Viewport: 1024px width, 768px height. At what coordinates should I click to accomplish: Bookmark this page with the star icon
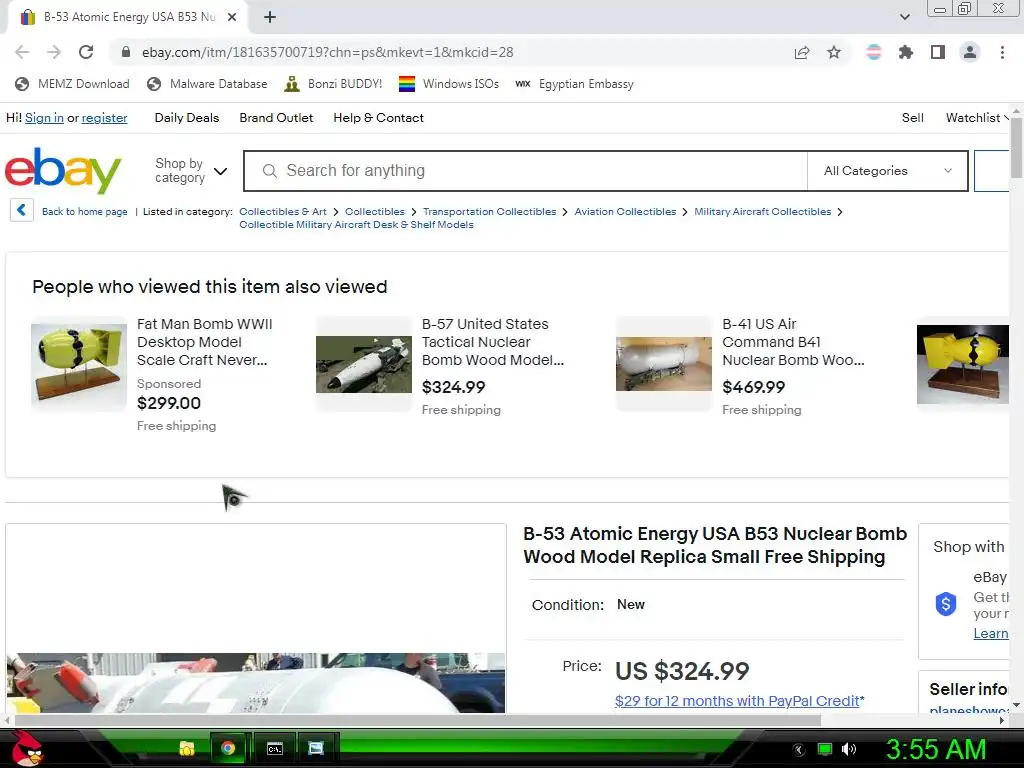(834, 52)
